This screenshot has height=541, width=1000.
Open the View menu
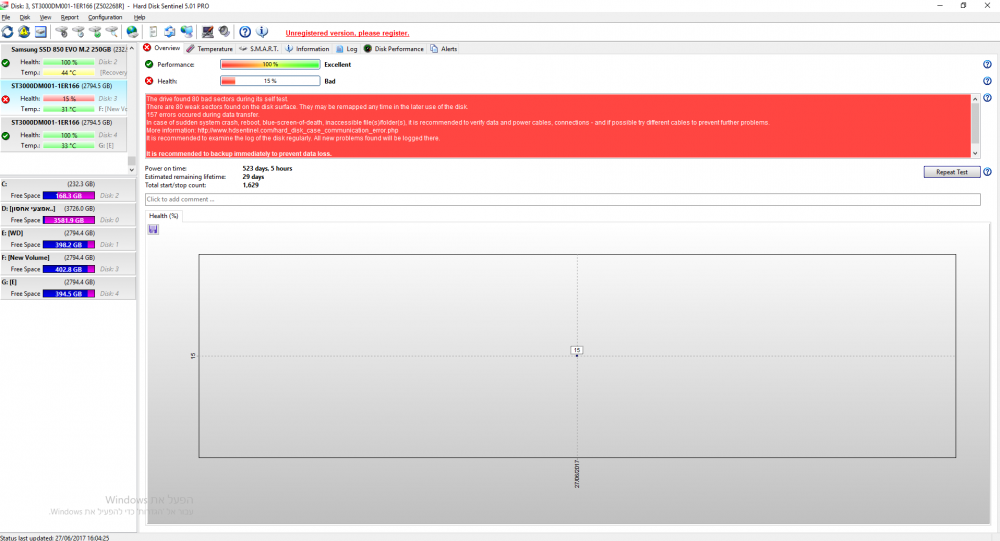click(x=45, y=17)
